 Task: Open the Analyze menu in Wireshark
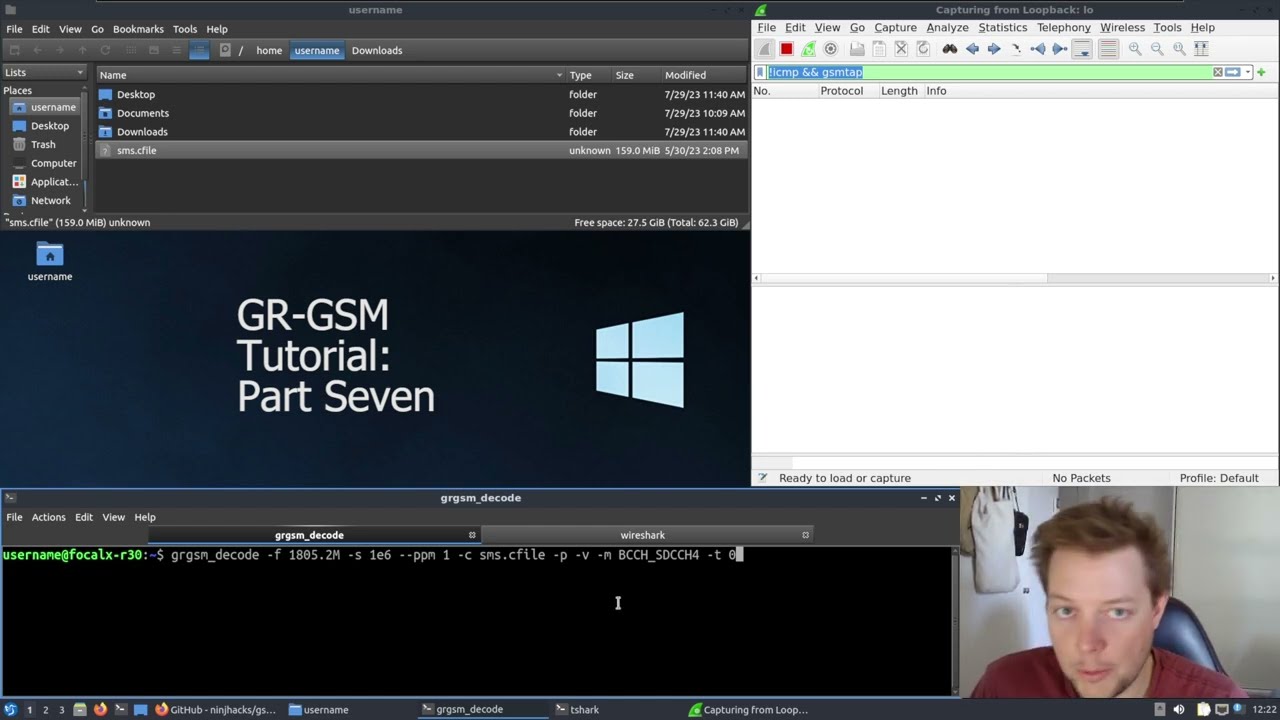click(947, 28)
